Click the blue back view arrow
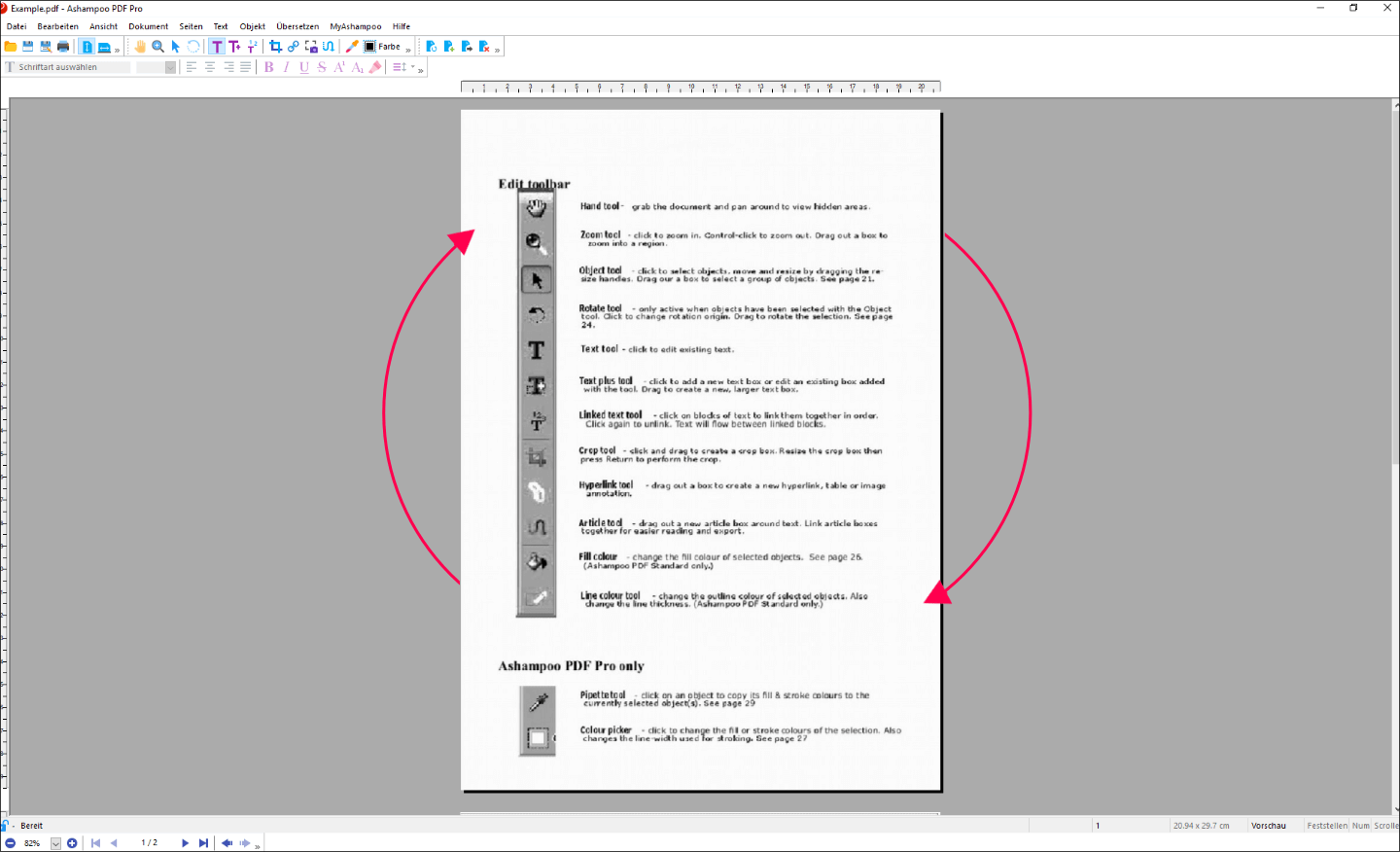1400x852 pixels. pyautogui.click(x=227, y=843)
